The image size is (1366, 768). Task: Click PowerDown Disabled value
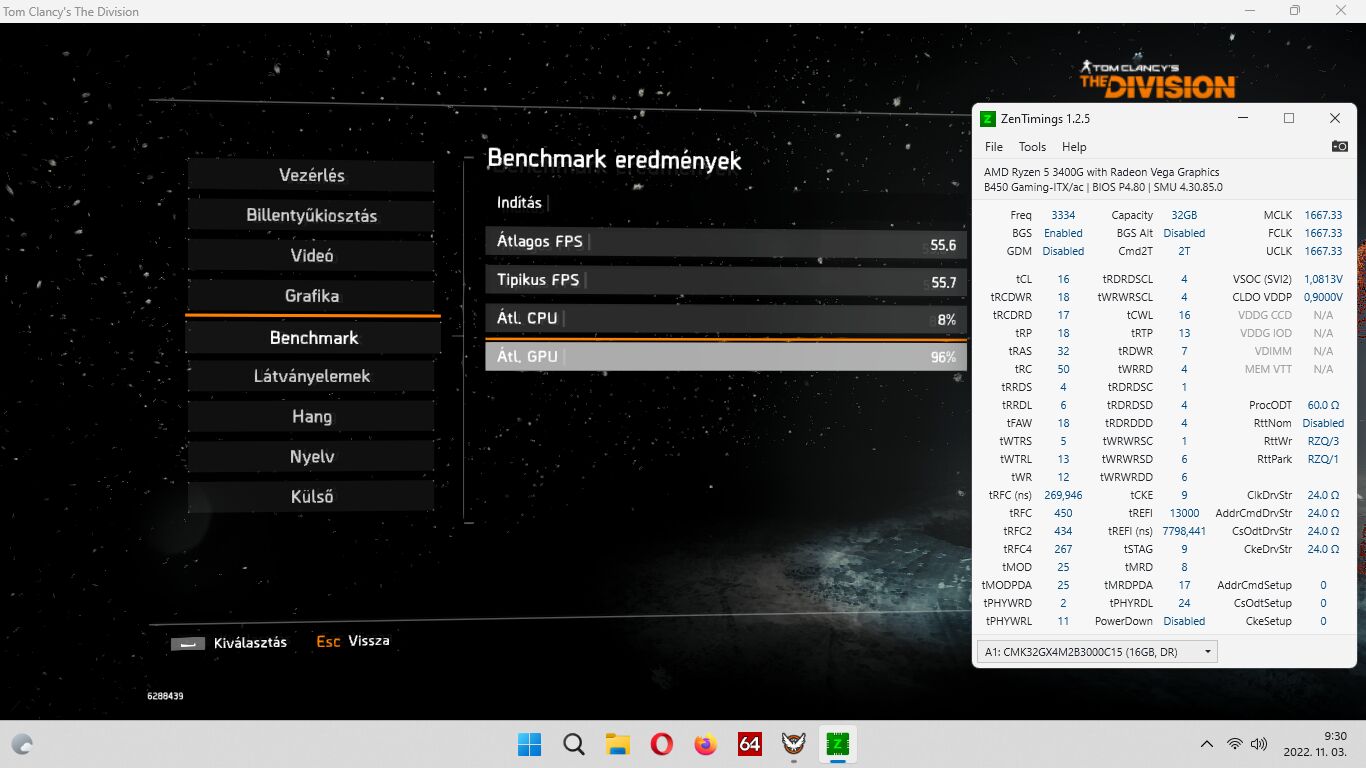tap(1184, 621)
